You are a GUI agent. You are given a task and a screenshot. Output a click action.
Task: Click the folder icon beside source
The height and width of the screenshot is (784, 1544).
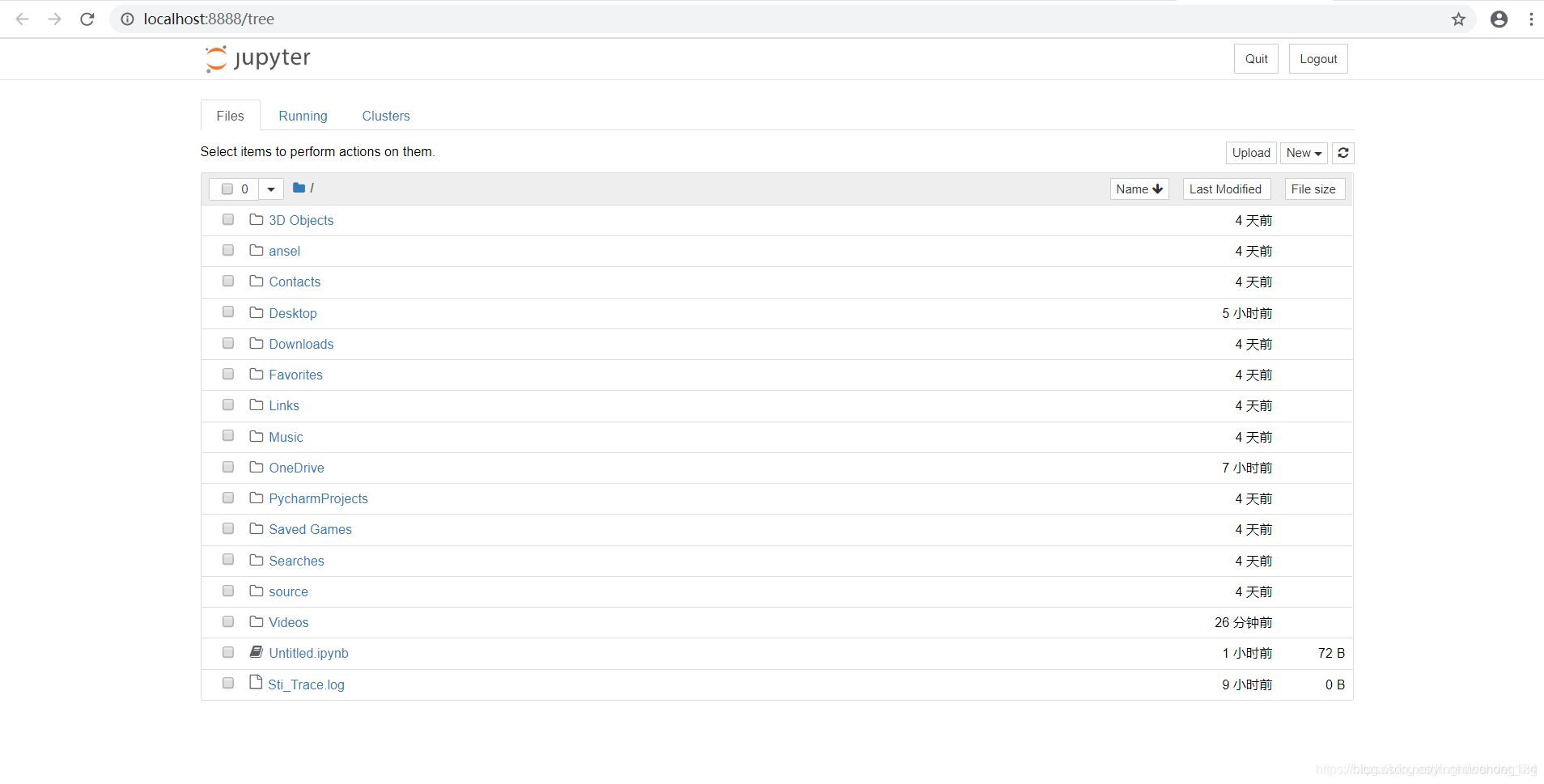pos(257,591)
